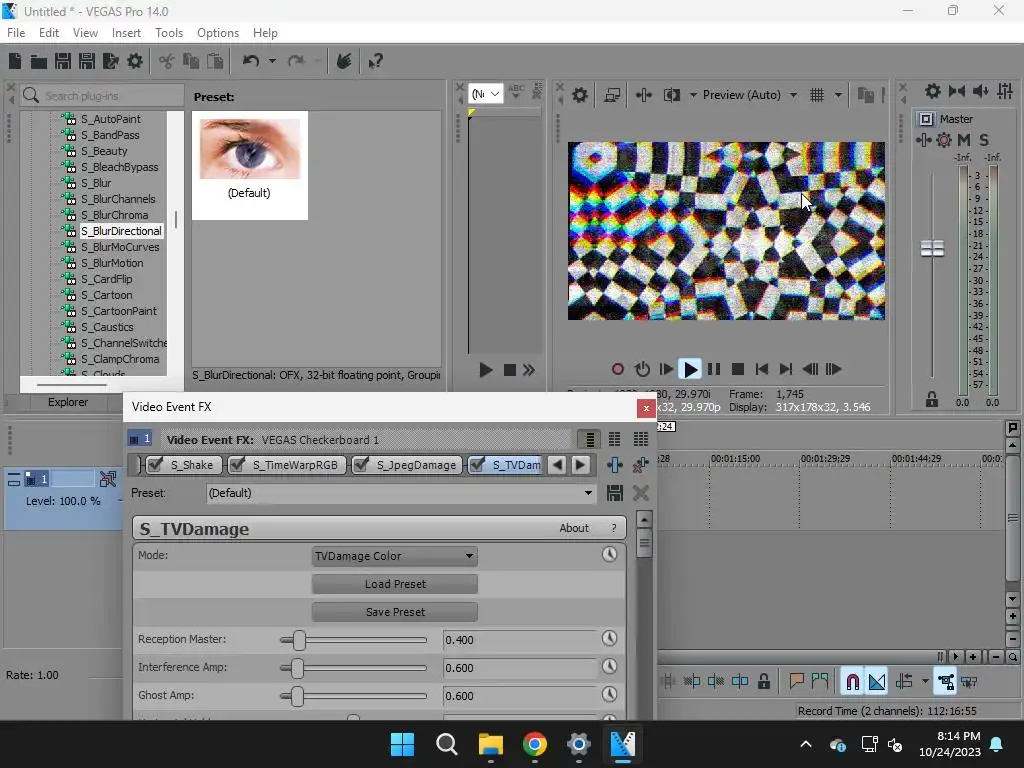Go to start in the preview transport

(x=761, y=370)
